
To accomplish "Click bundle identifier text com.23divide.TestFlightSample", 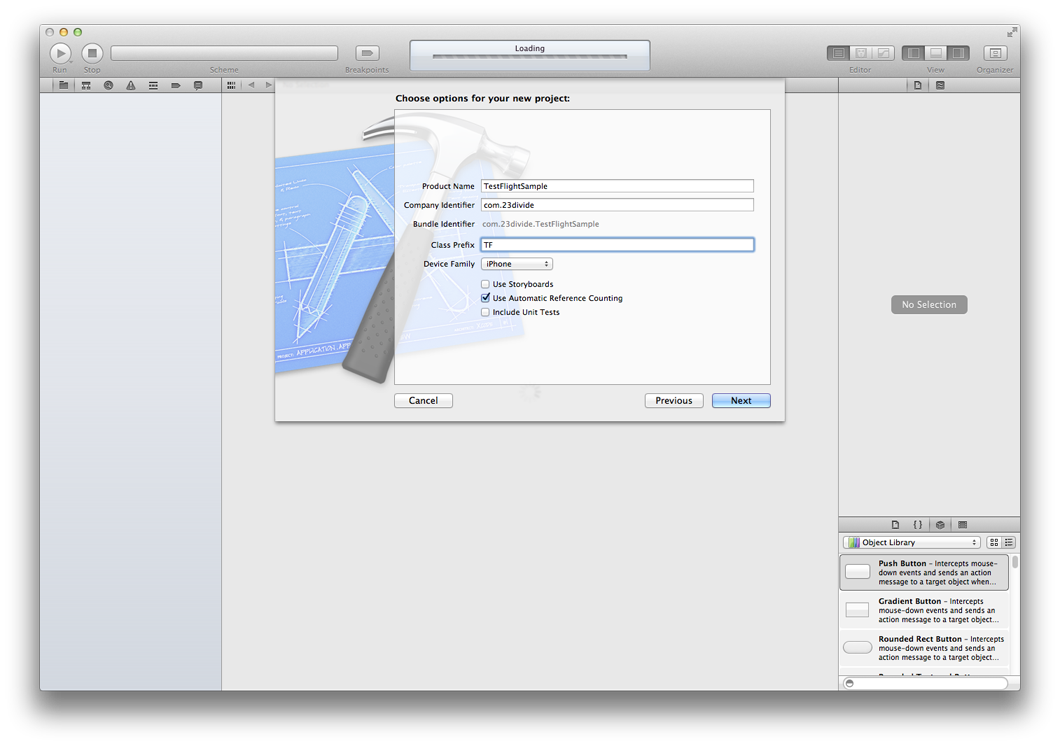I will (x=541, y=224).
